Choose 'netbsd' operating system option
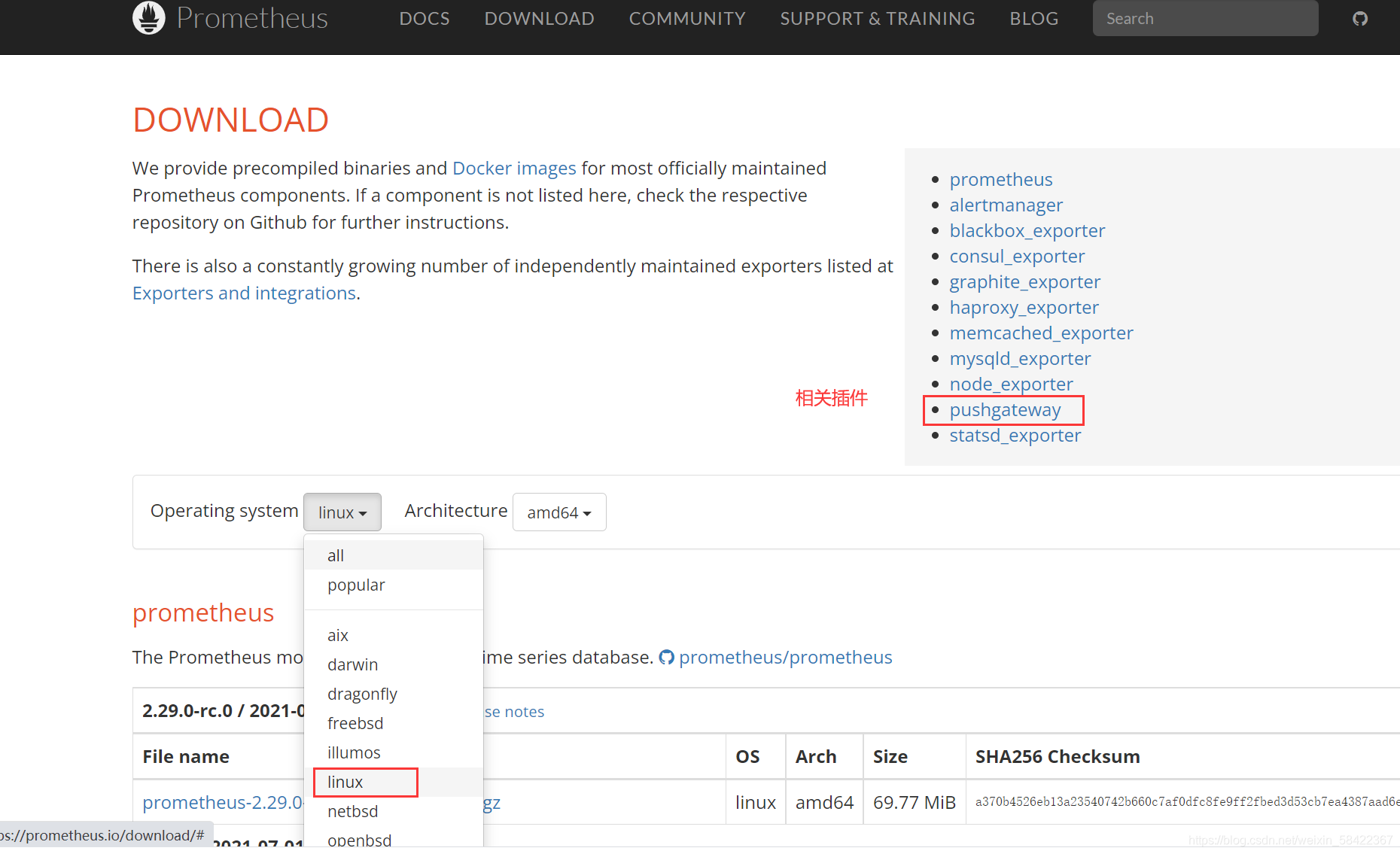The image size is (1400, 854). click(x=394, y=811)
